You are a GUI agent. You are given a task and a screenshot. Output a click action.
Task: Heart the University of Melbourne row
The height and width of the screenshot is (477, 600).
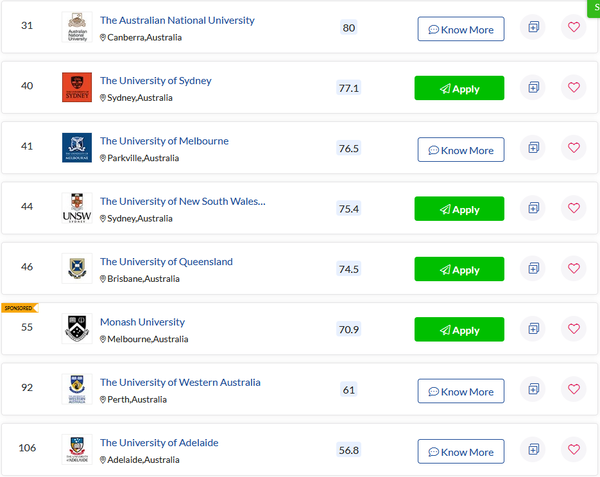[574, 148]
